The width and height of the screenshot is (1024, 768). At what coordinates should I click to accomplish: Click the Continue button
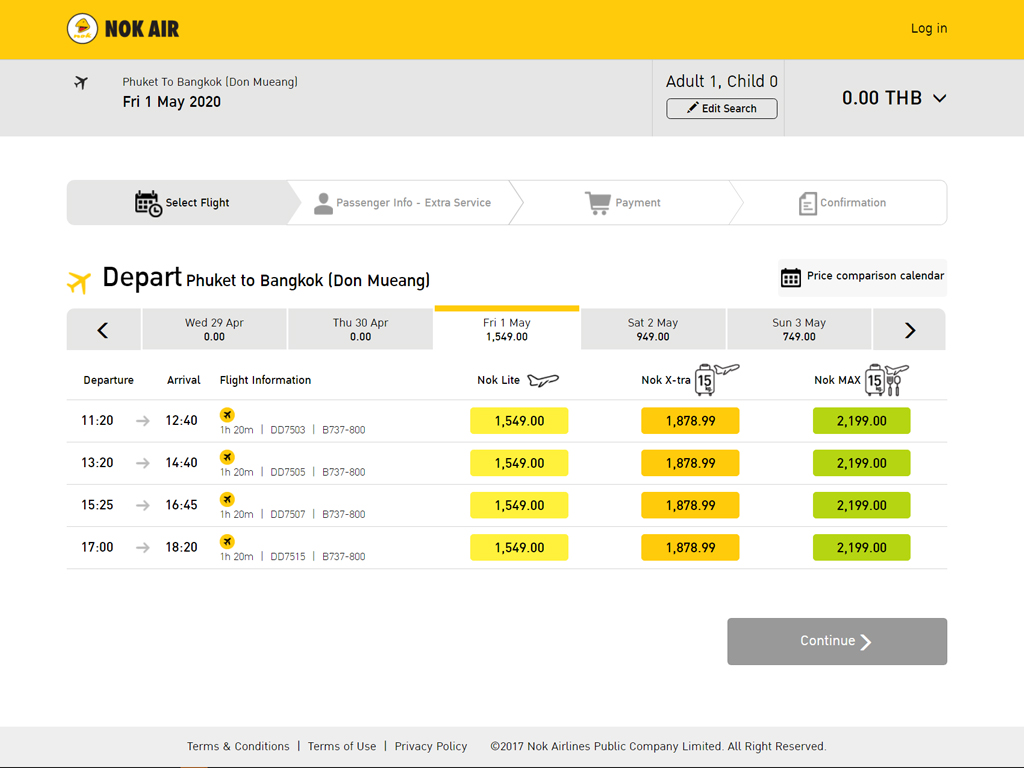pyautogui.click(x=837, y=641)
